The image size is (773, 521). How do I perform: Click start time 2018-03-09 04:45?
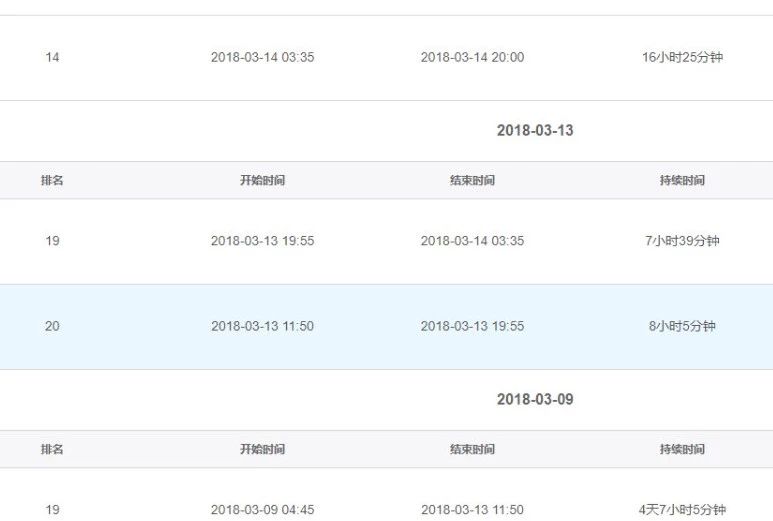click(x=262, y=510)
